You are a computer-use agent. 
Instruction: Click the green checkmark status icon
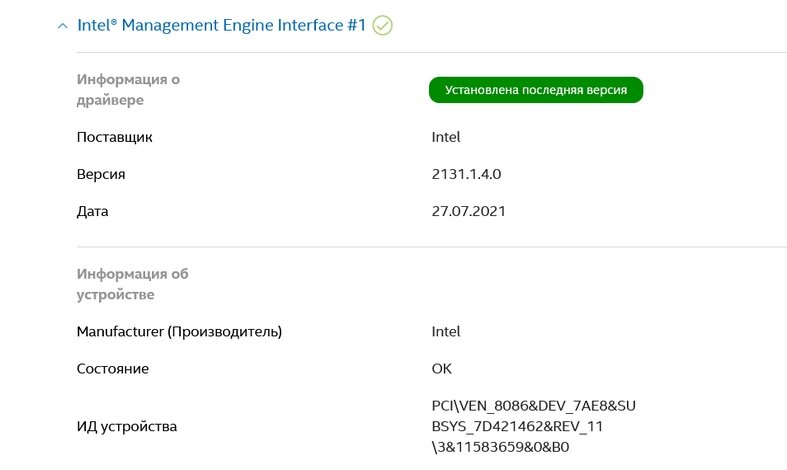[x=382, y=26]
